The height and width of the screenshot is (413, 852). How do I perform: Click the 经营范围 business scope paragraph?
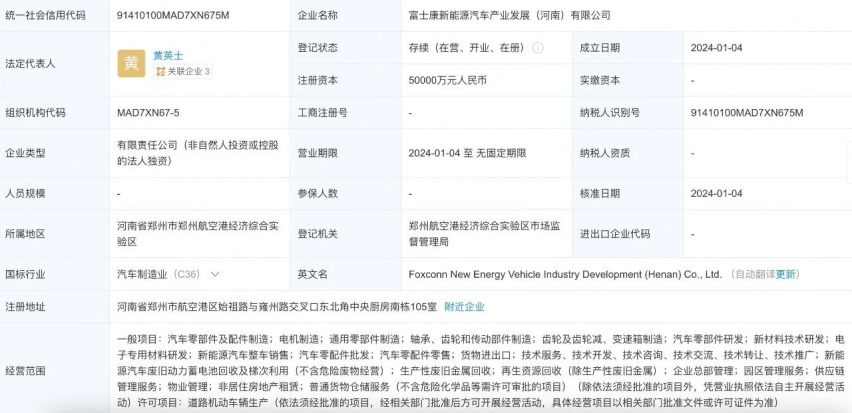[481, 371]
